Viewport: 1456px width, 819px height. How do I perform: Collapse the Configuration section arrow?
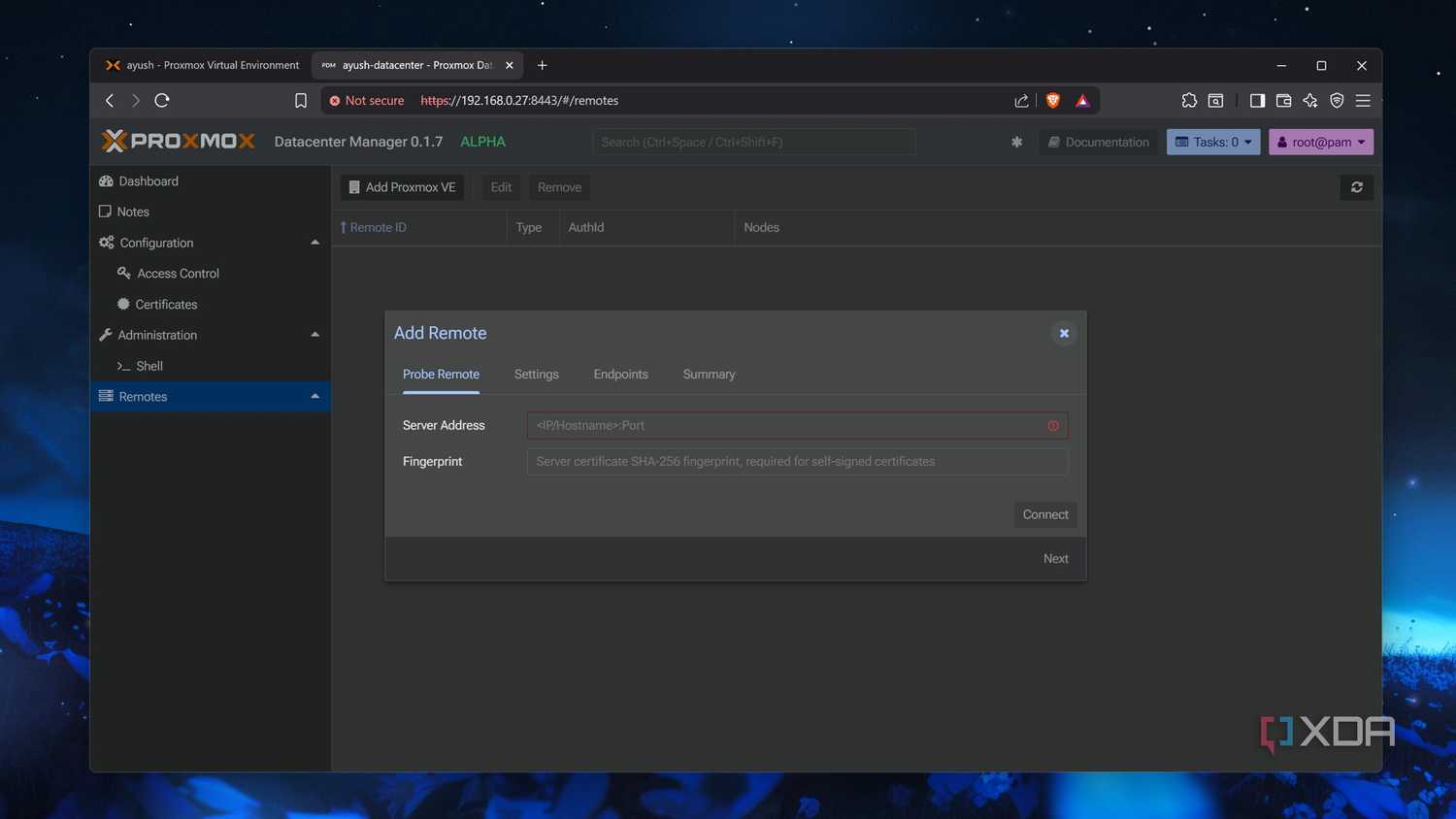point(314,243)
